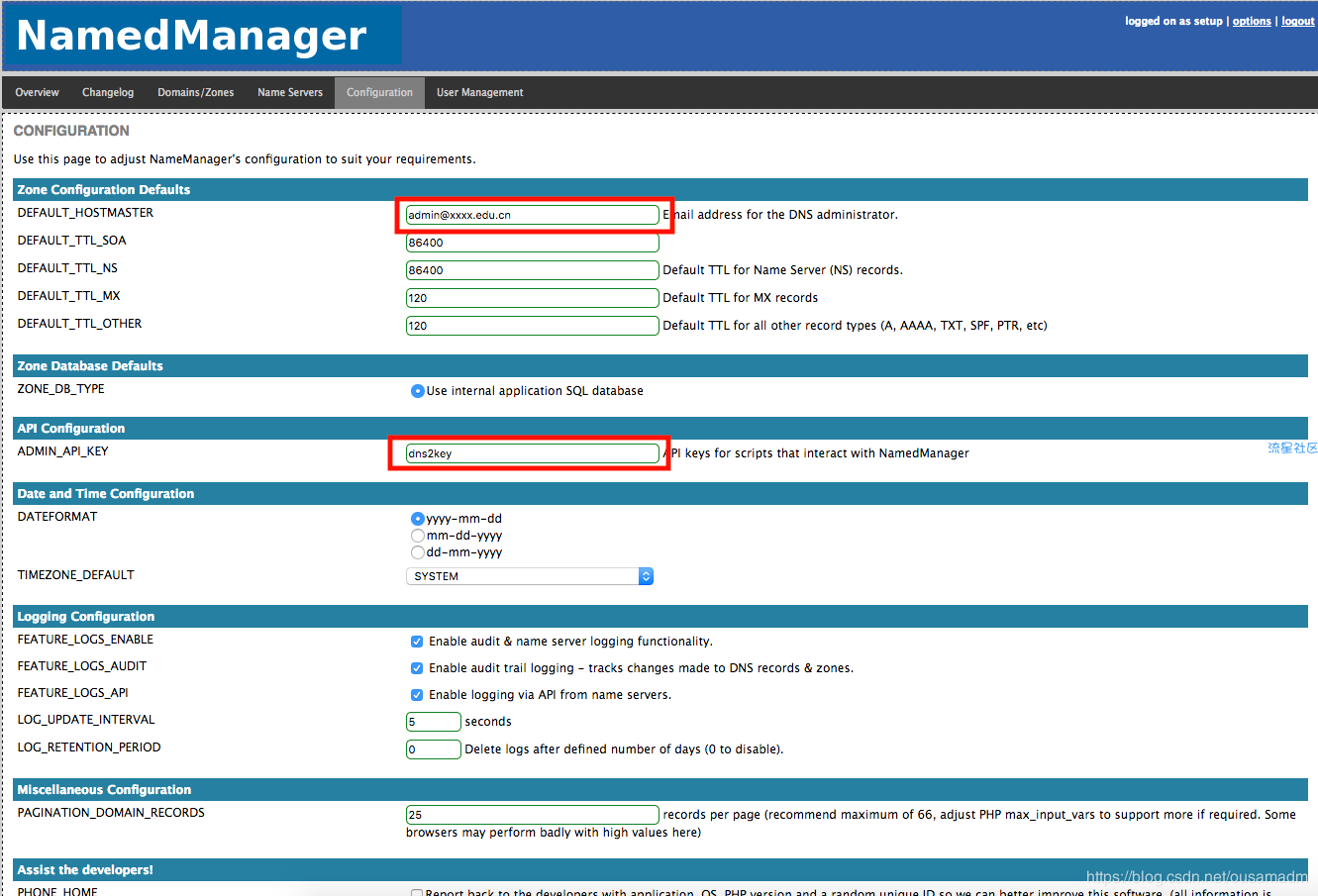The image size is (1318, 896).
Task: Focus the DEFAULT_TTL_MX field
Action: pos(533,298)
